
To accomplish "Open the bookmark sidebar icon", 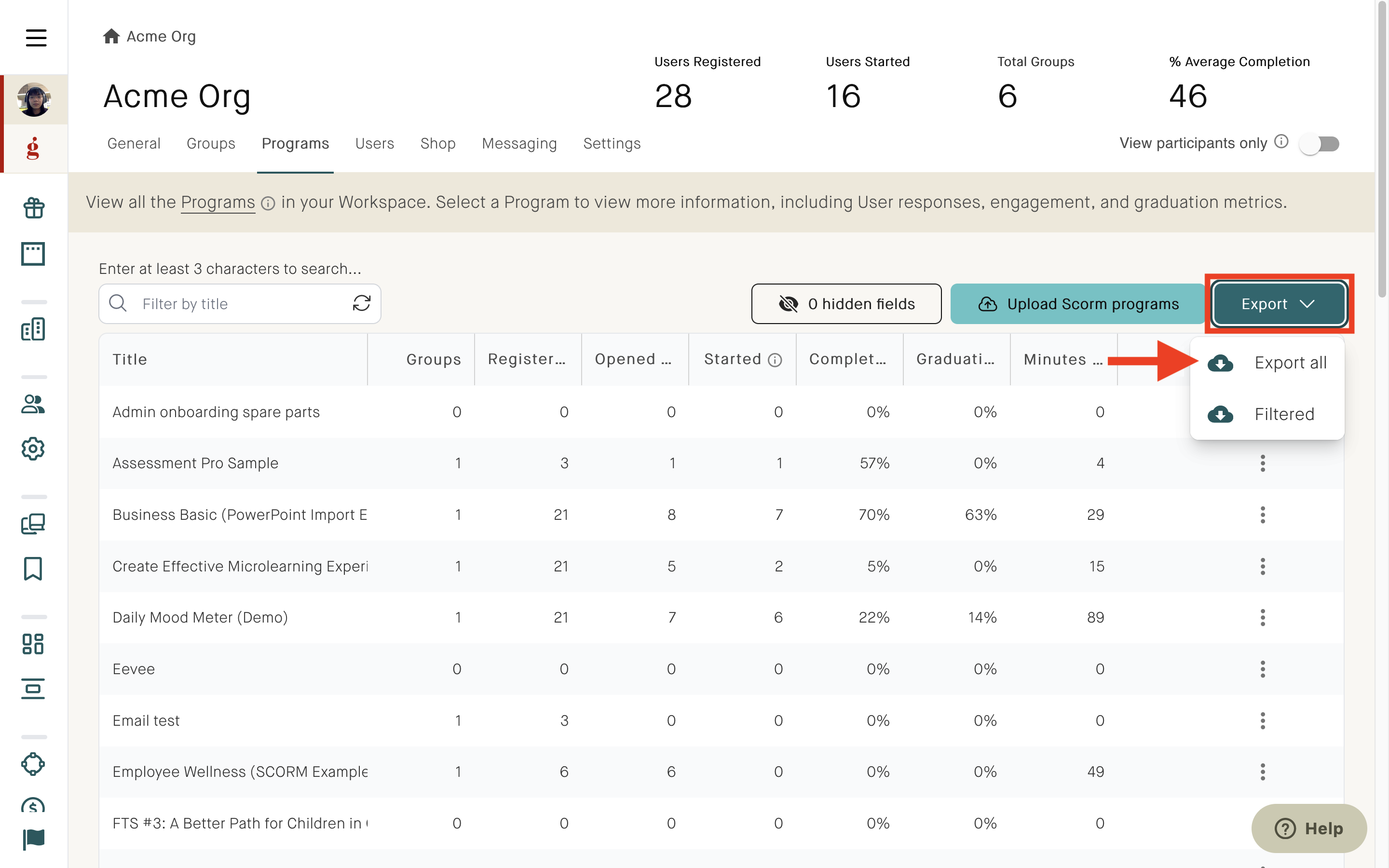I will tap(33, 569).
